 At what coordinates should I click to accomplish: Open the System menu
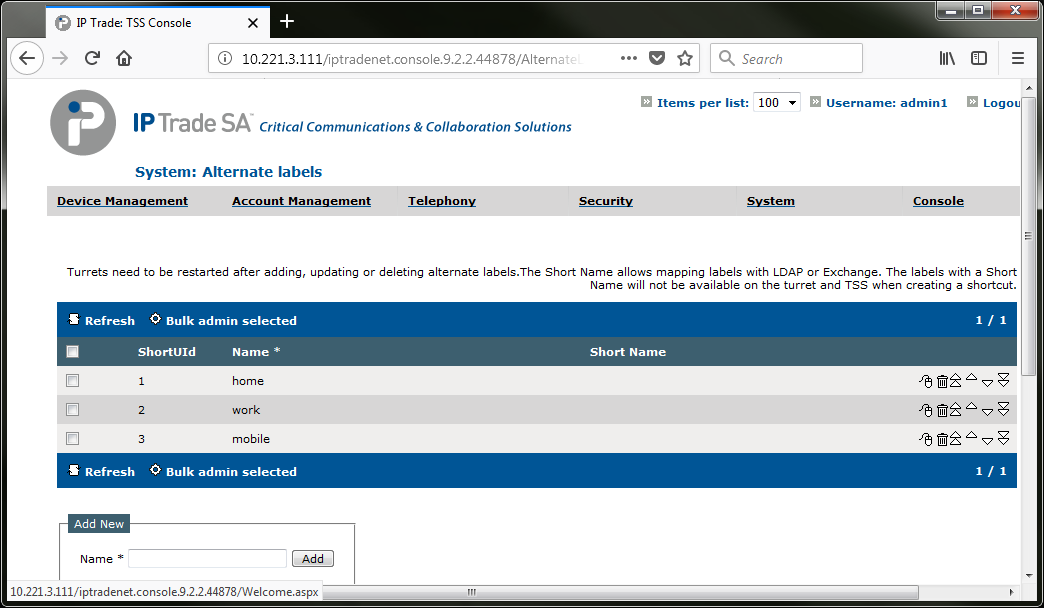pyautogui.click(x=771, y=201)
